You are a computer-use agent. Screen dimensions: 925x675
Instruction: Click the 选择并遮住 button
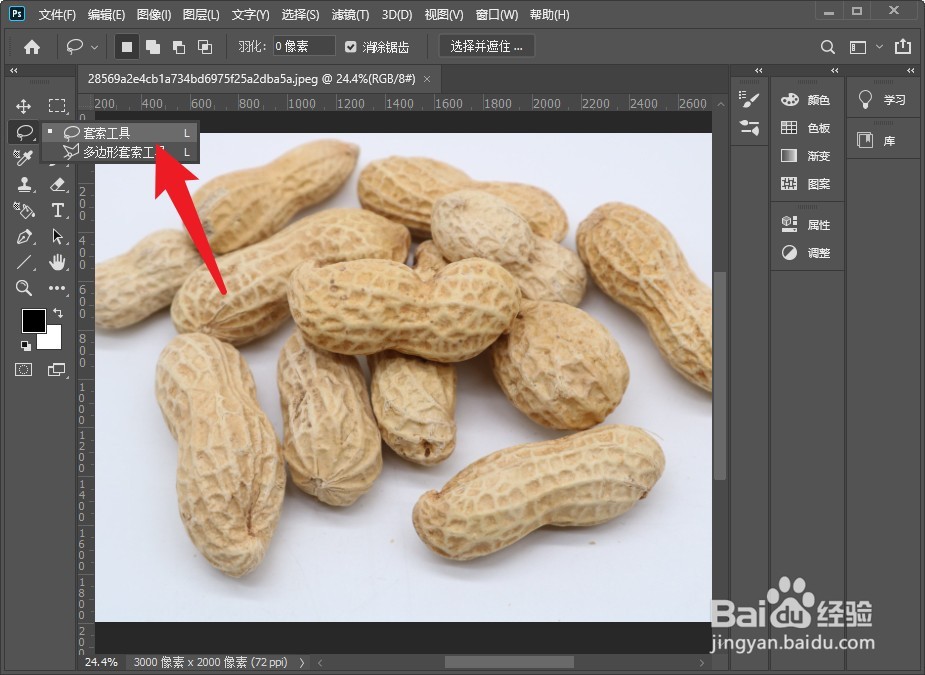(x=486, y=46)
